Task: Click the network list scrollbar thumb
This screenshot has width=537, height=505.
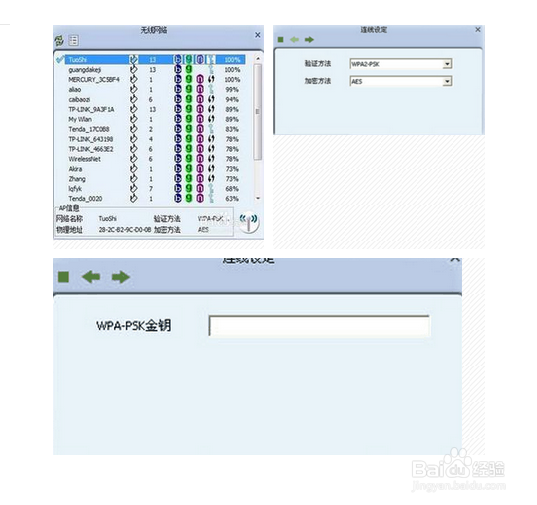Action: [x=258, y=112]
